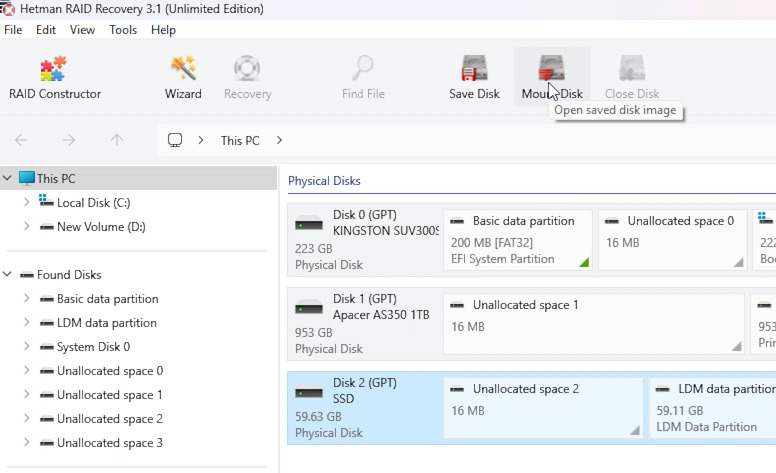Screen dimensions: 776x473
Task: Select Unallocated space 0 tile on Disk 0
Action: [673, 240]
